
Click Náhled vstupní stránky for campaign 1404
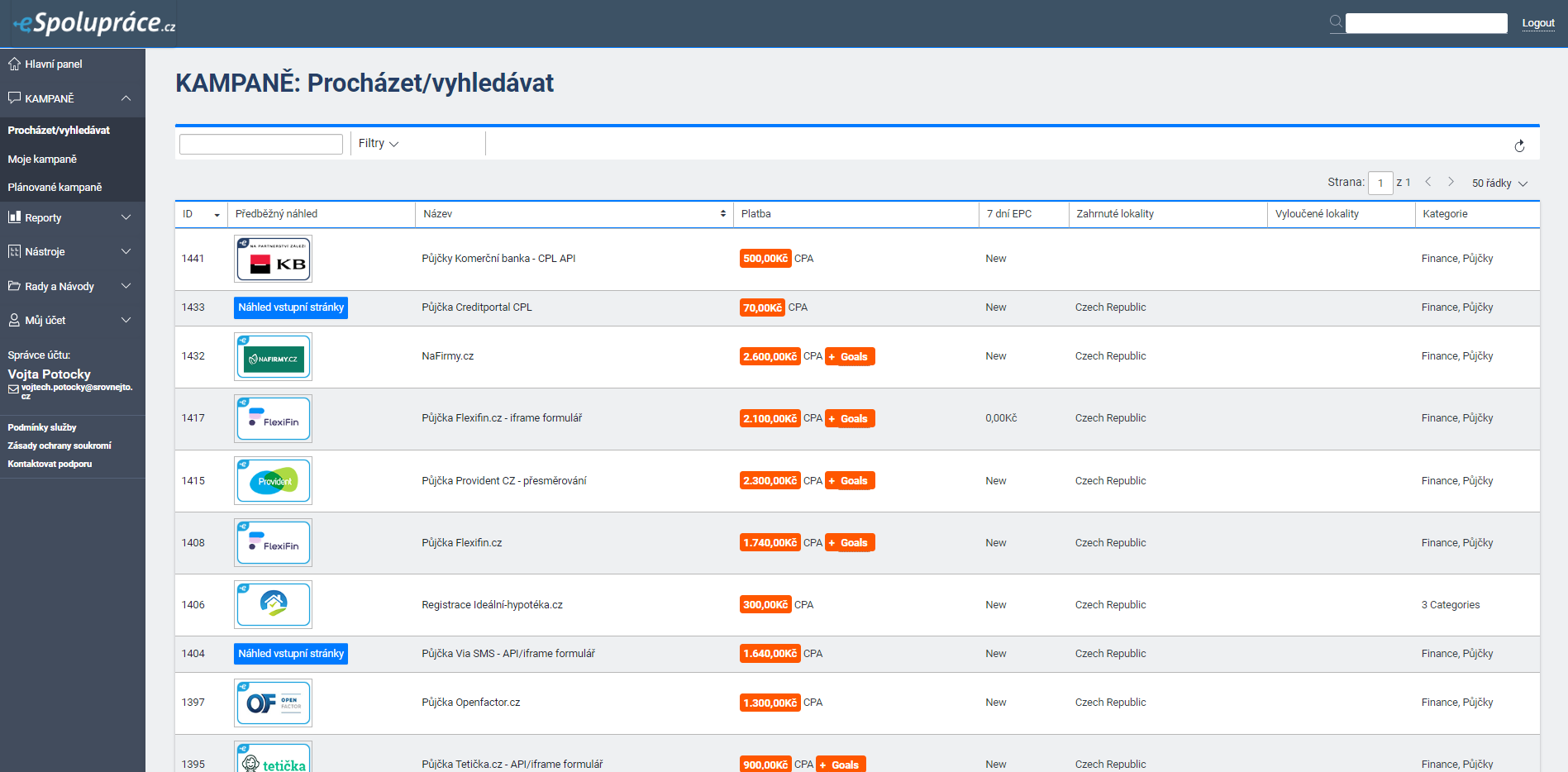291,654
